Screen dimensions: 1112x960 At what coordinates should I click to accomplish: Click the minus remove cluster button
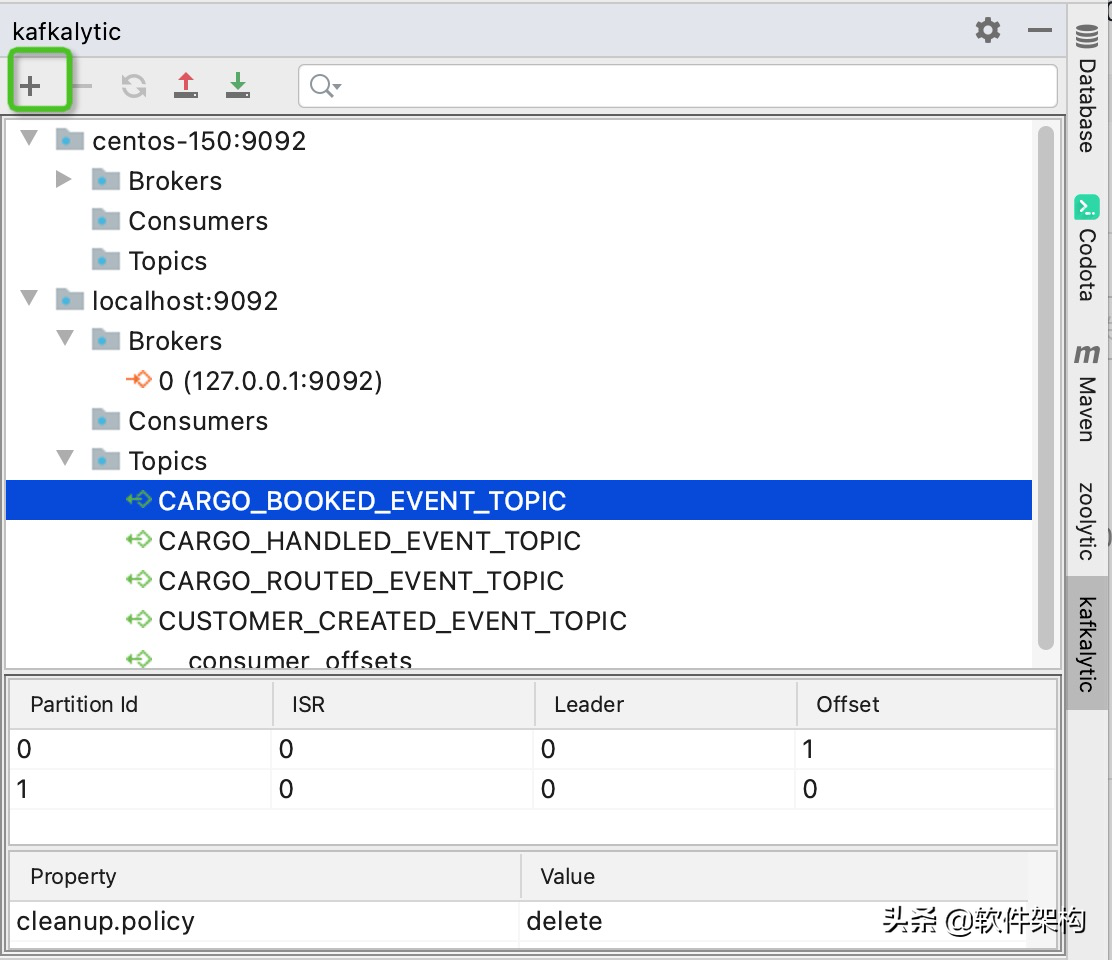tap(82, 86)
